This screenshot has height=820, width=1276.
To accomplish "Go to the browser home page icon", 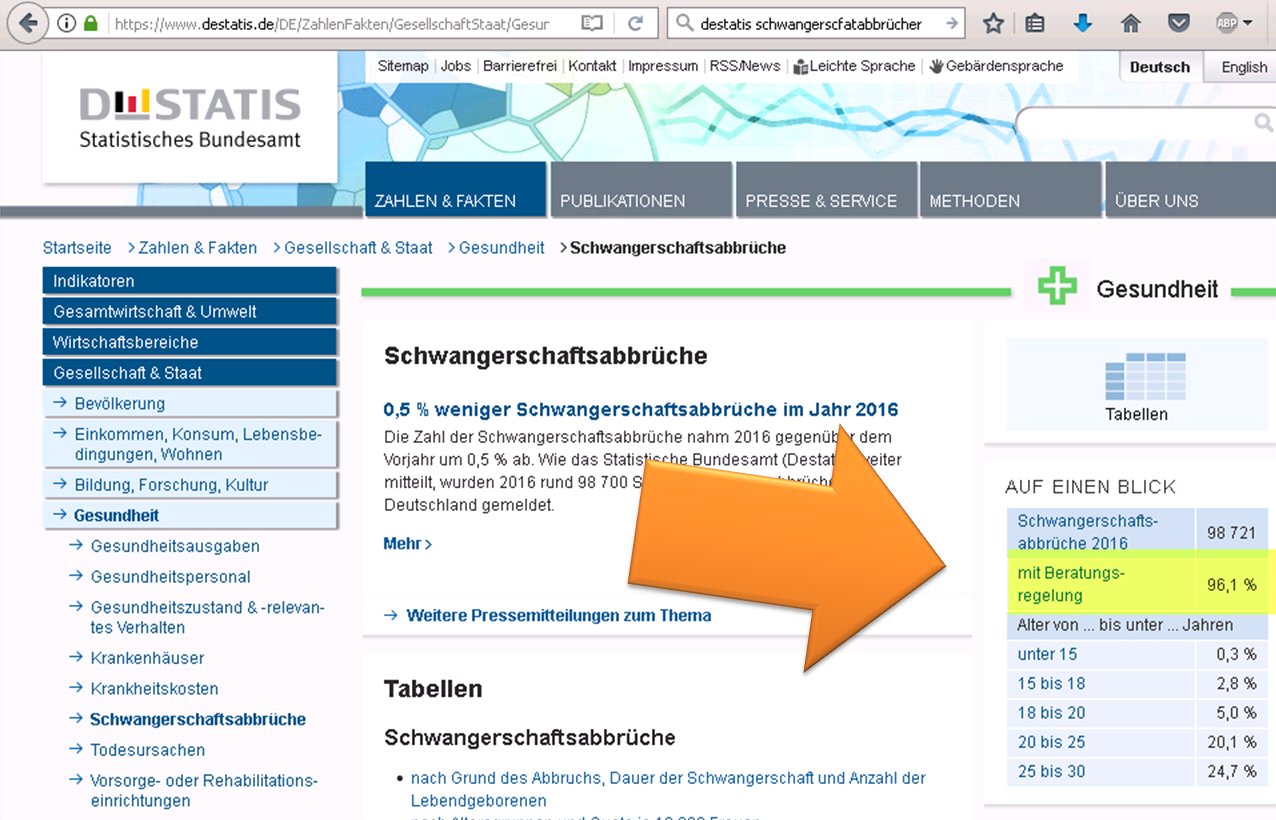I will coord(1131,23).
